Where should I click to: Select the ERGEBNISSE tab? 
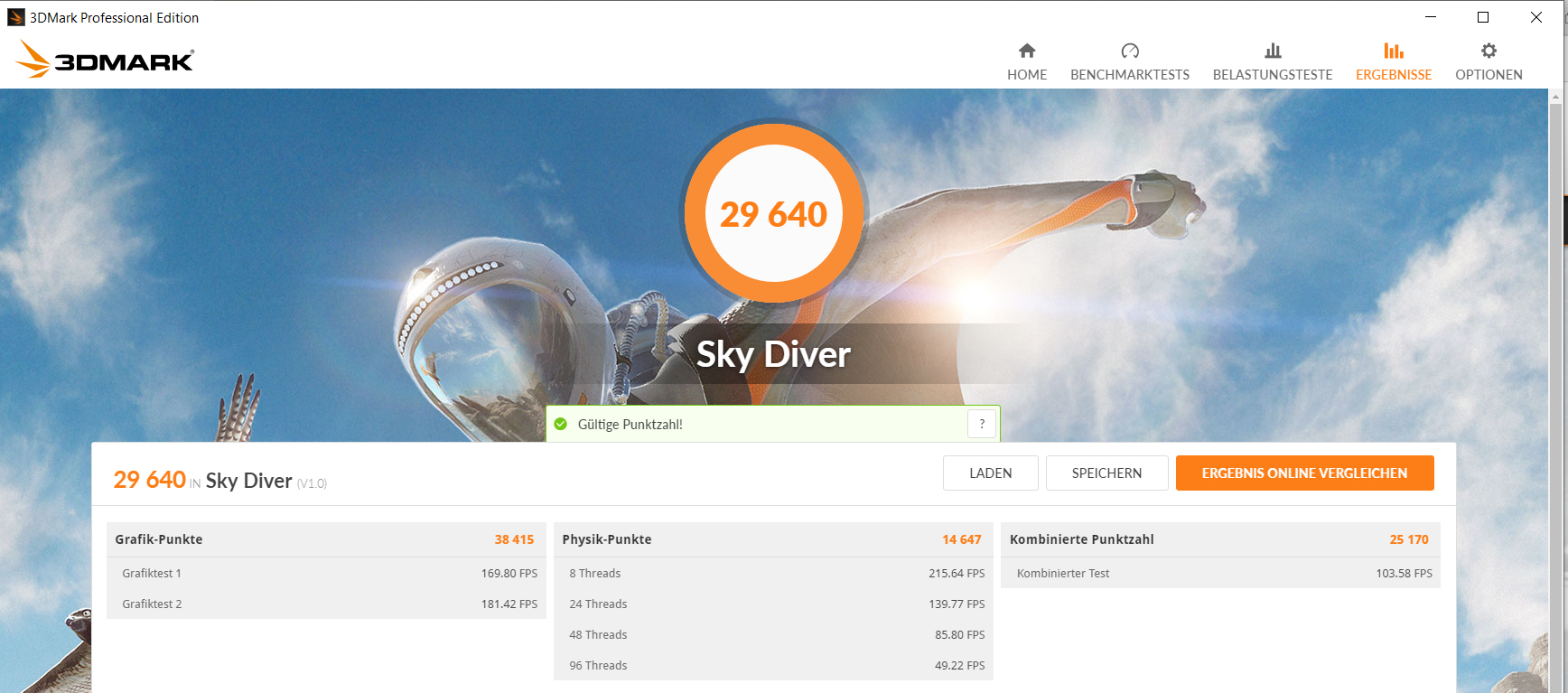pyautogui.click(x=1394, y=62)
